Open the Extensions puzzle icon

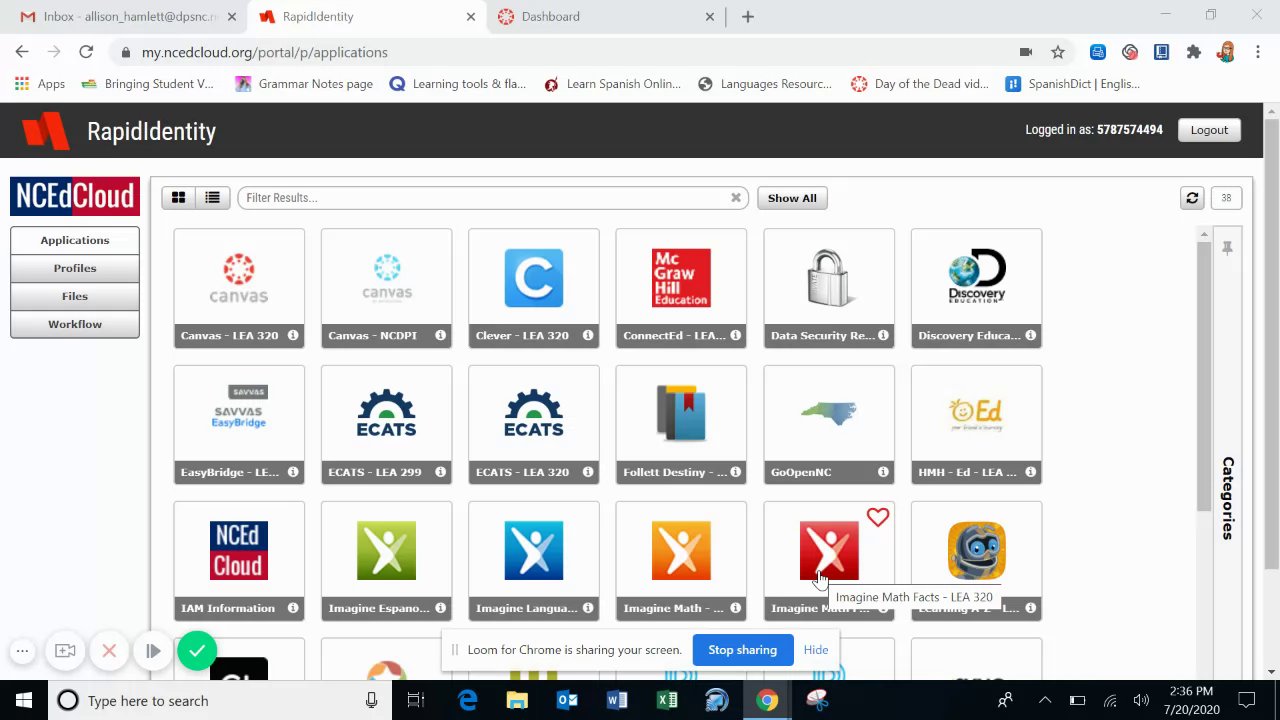(1193, 52)
